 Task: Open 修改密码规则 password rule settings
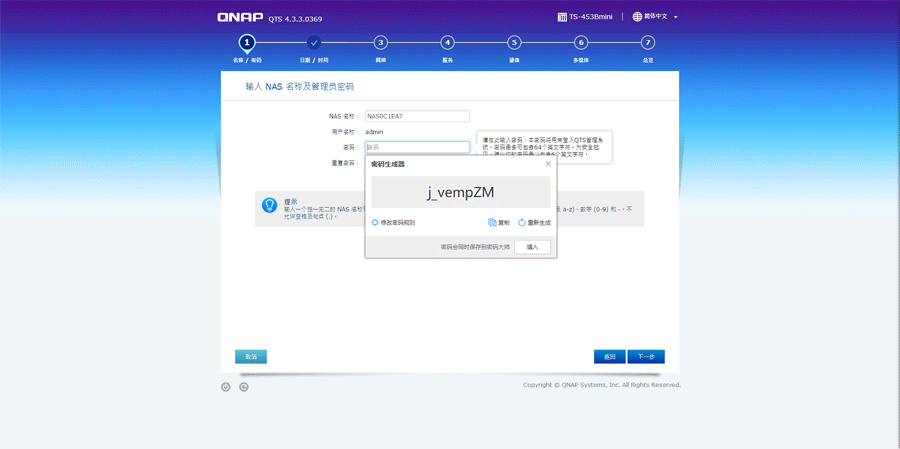point(393,222)
